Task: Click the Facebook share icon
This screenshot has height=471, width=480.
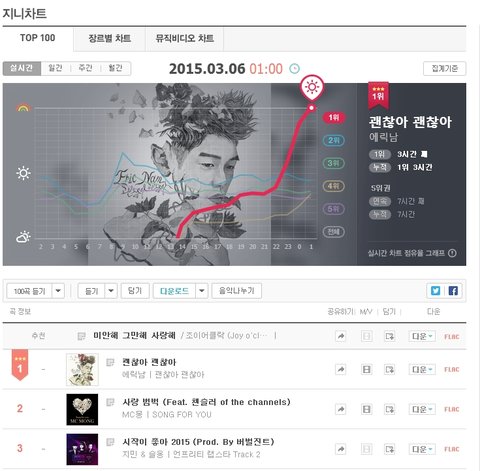Action: pyautogui.click(x=453, y=291)
